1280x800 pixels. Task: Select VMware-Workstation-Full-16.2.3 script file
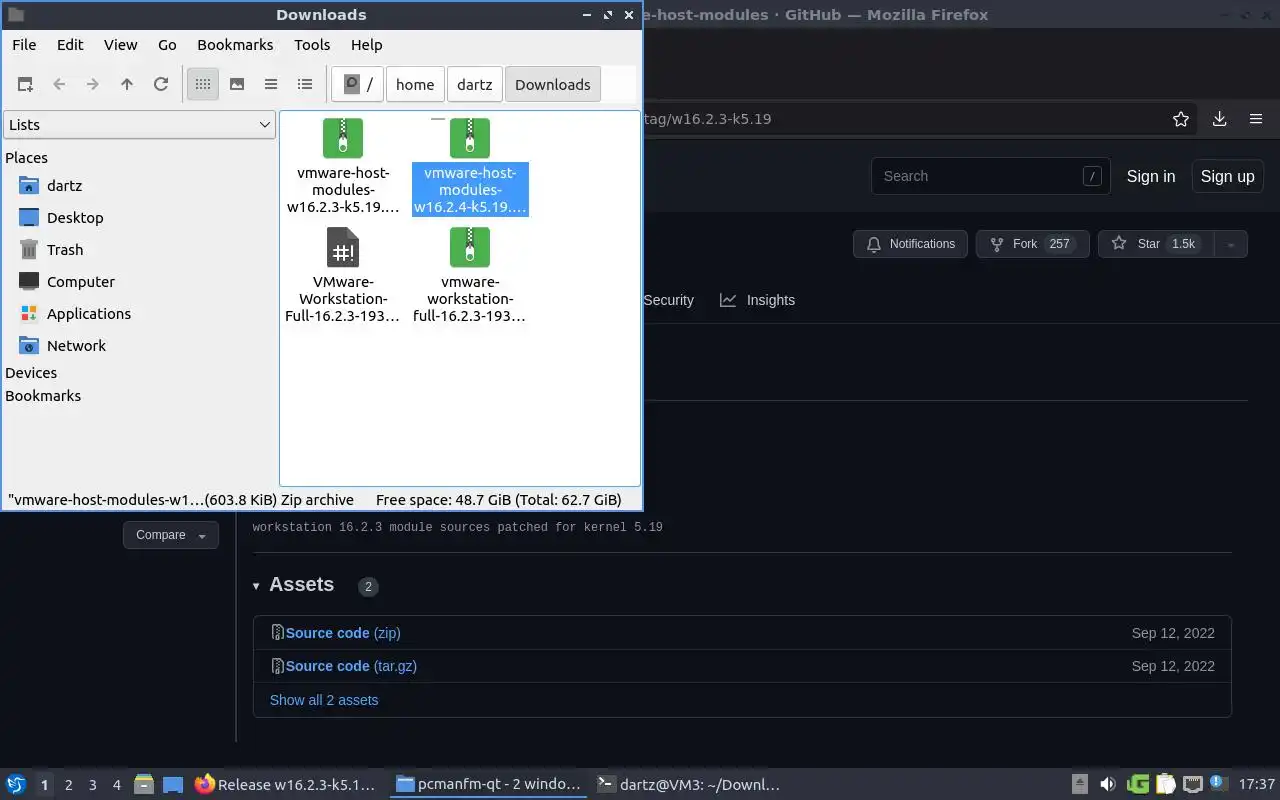pyautogui.click(x=343, y=275)
